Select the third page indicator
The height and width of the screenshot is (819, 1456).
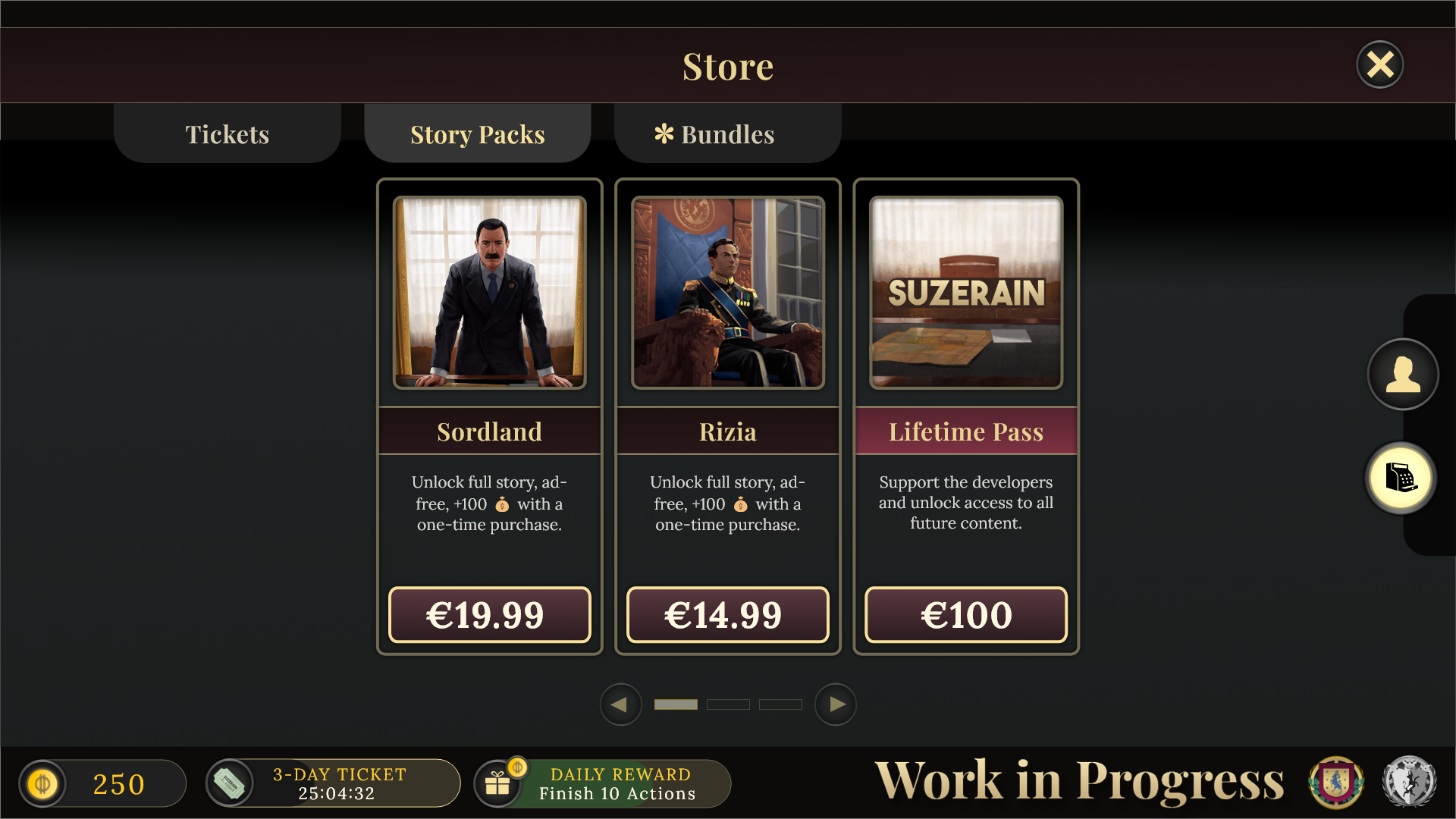pos(780,704)
